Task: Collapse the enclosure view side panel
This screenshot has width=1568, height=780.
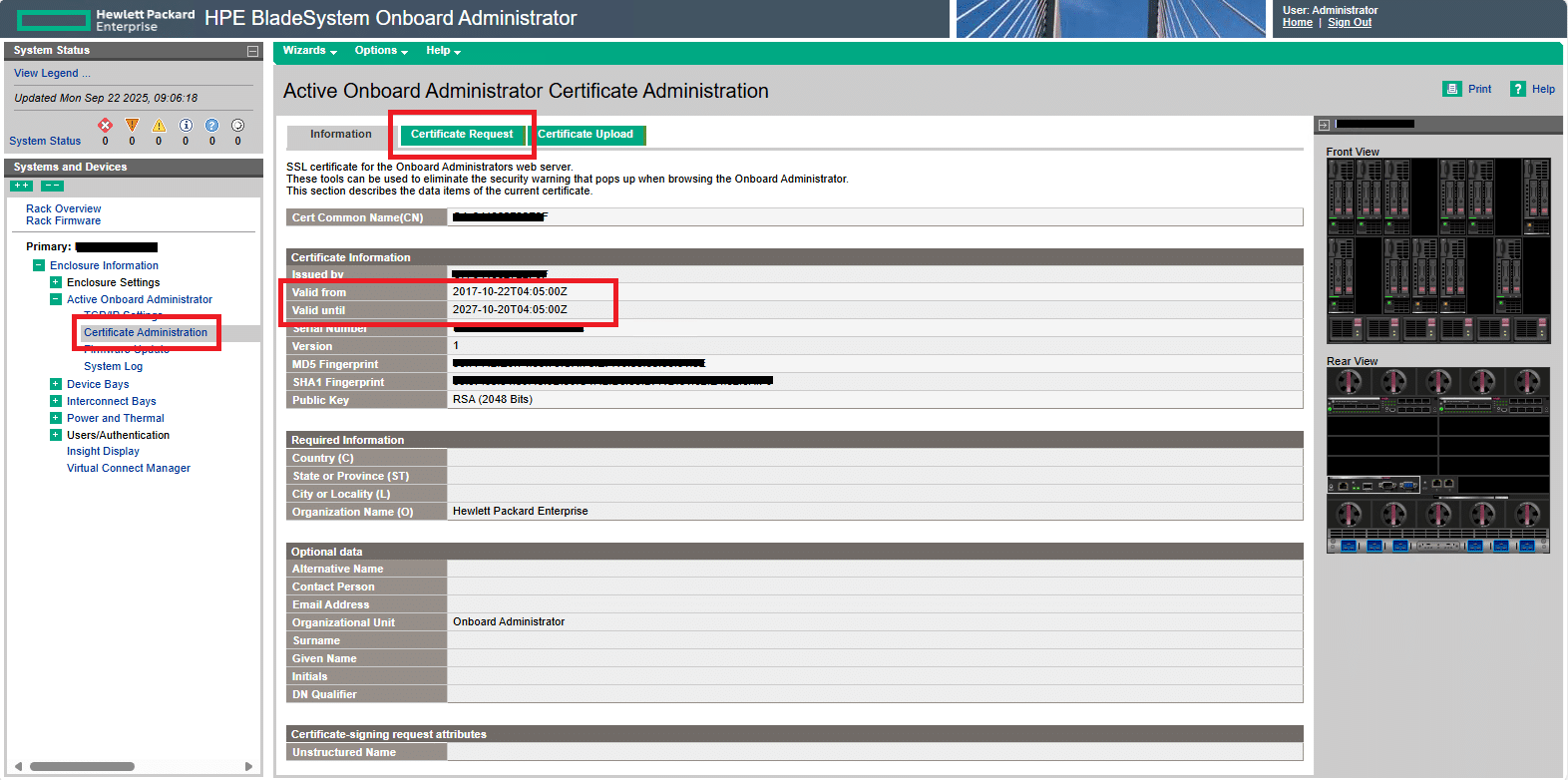Action: pyautogui.click(x=1324, y=125)
